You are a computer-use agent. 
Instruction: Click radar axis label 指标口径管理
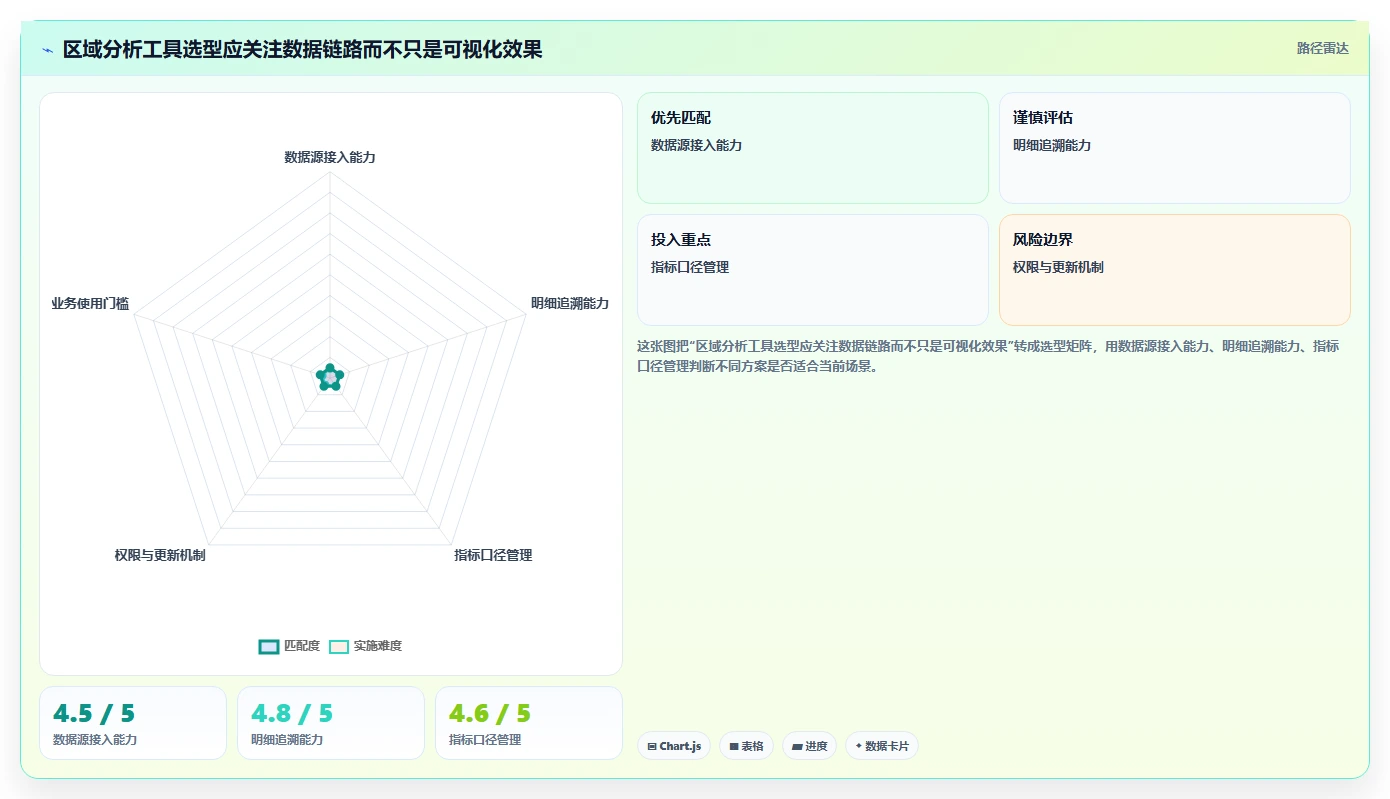coord(493,555)
